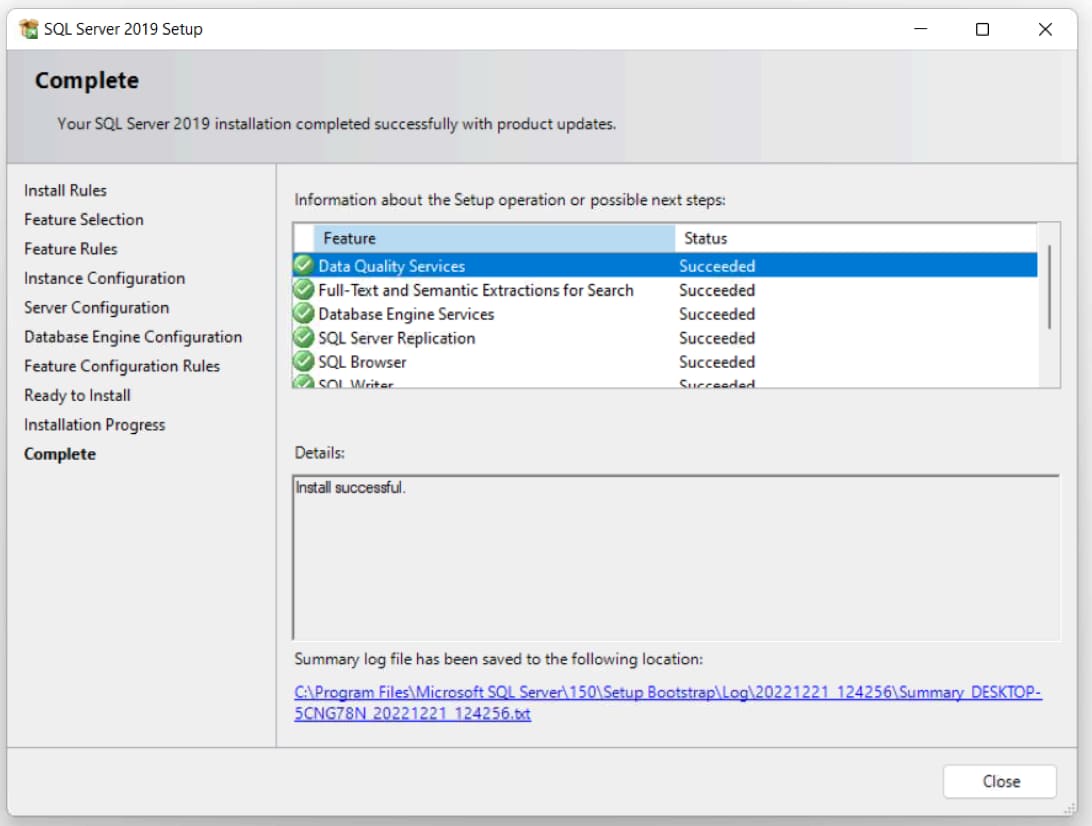Click success icon for Database Engine Services
Image resolution: width=1092 pixels, height=826 pixels.
[304, 314]
